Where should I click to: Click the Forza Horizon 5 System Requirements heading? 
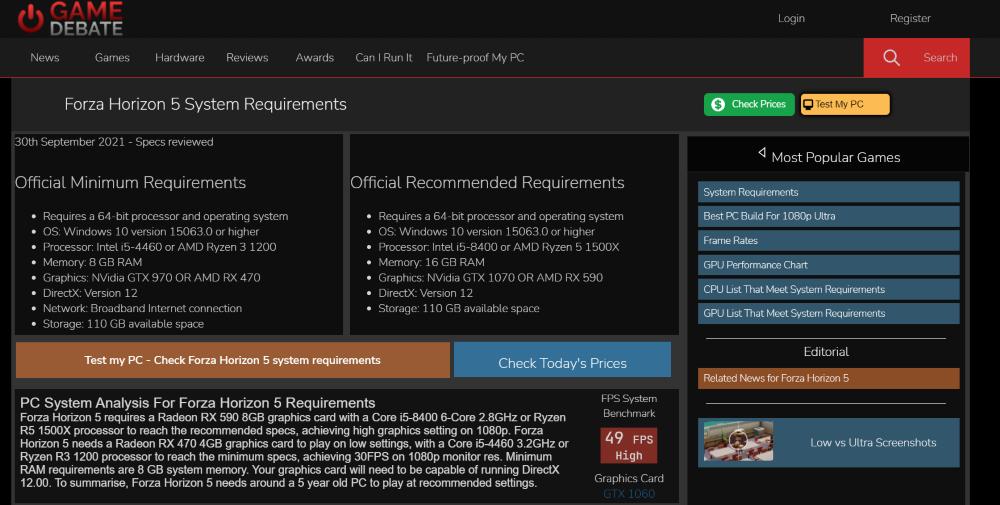[205, 105]
